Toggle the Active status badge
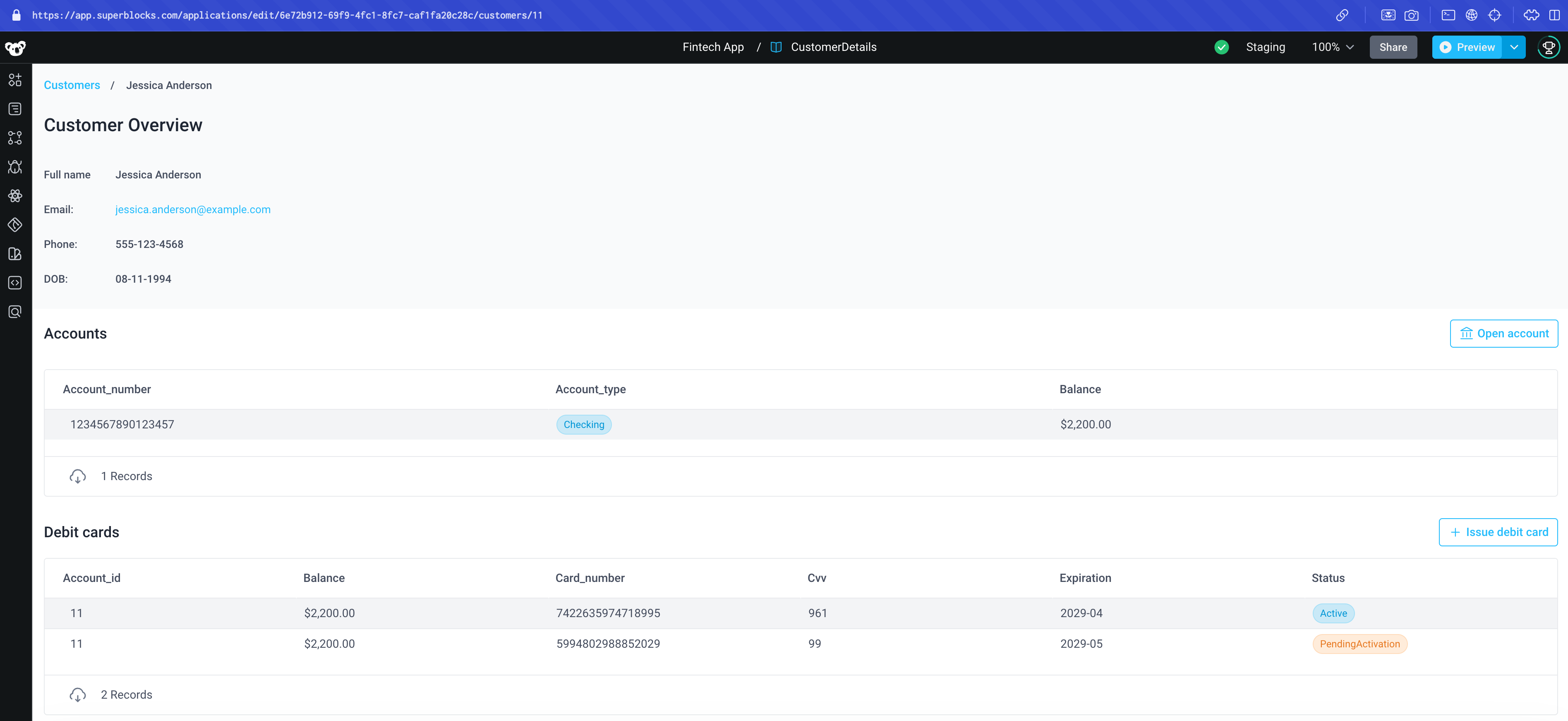Screen dimensions: 1568x721 (1333, 613)
